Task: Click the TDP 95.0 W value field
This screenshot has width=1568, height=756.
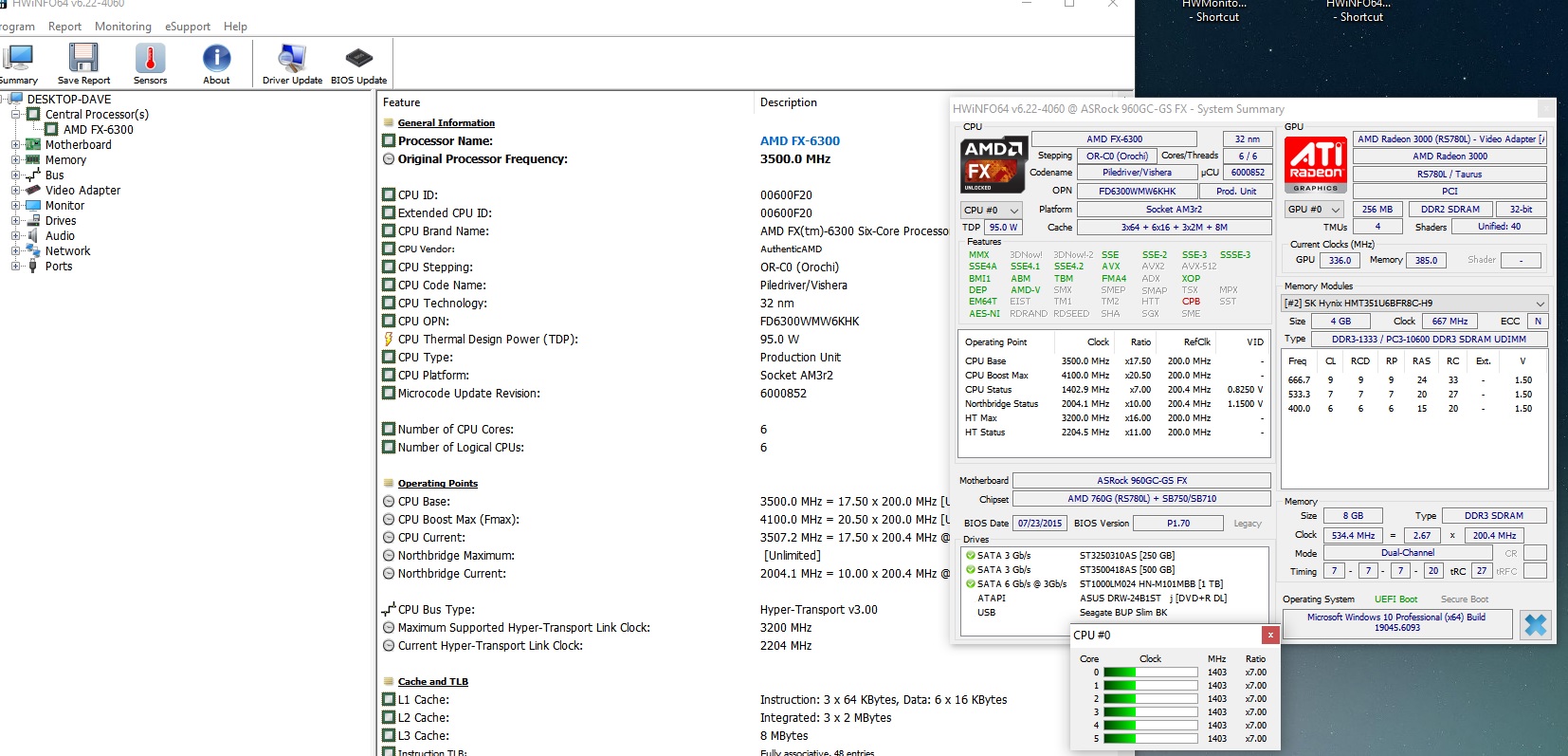Action: (x=1003, y=227)
